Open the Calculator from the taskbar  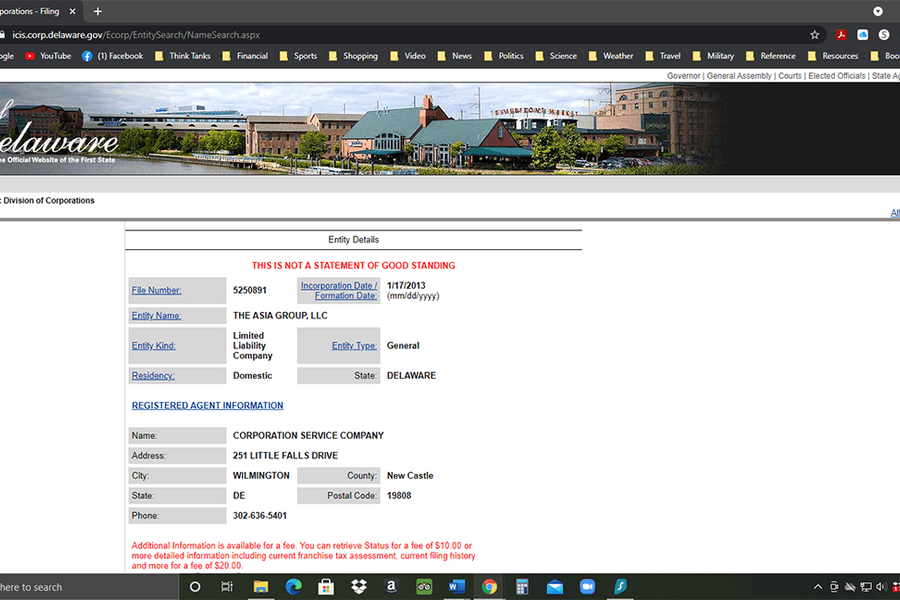tap(521, 587)
